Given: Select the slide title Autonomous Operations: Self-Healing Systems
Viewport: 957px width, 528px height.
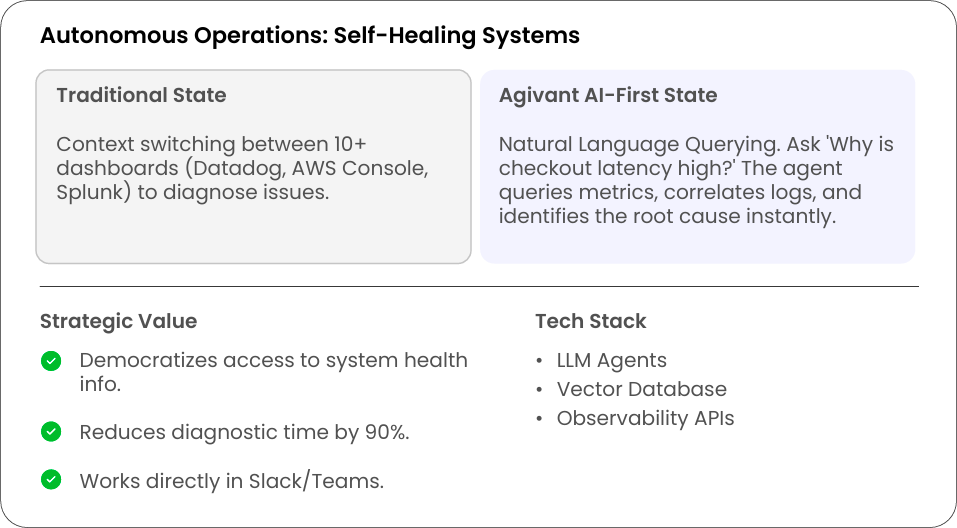Looking at the screenshot, I should point(309,36).
